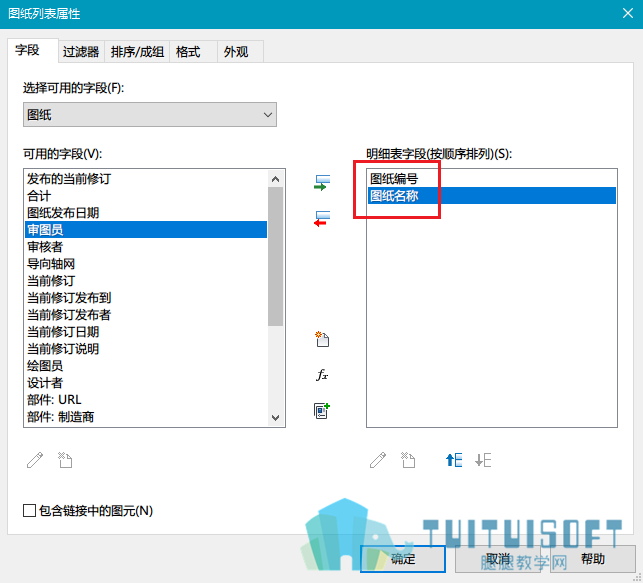Select the 当前修订日期 field
This screenshot has width=643, height=583.
(146, 332)
